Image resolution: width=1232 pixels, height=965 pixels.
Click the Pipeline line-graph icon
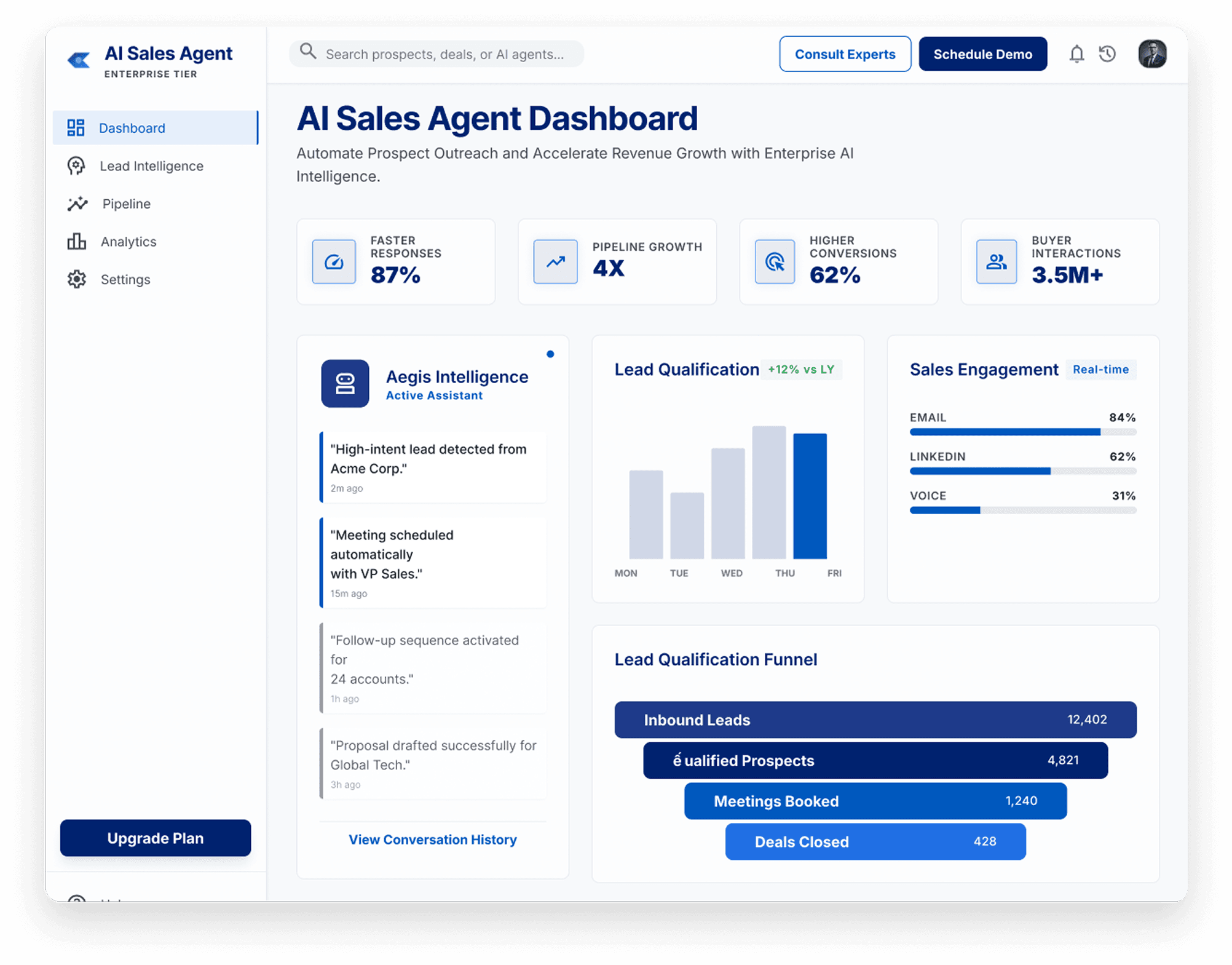pos(77,204)
